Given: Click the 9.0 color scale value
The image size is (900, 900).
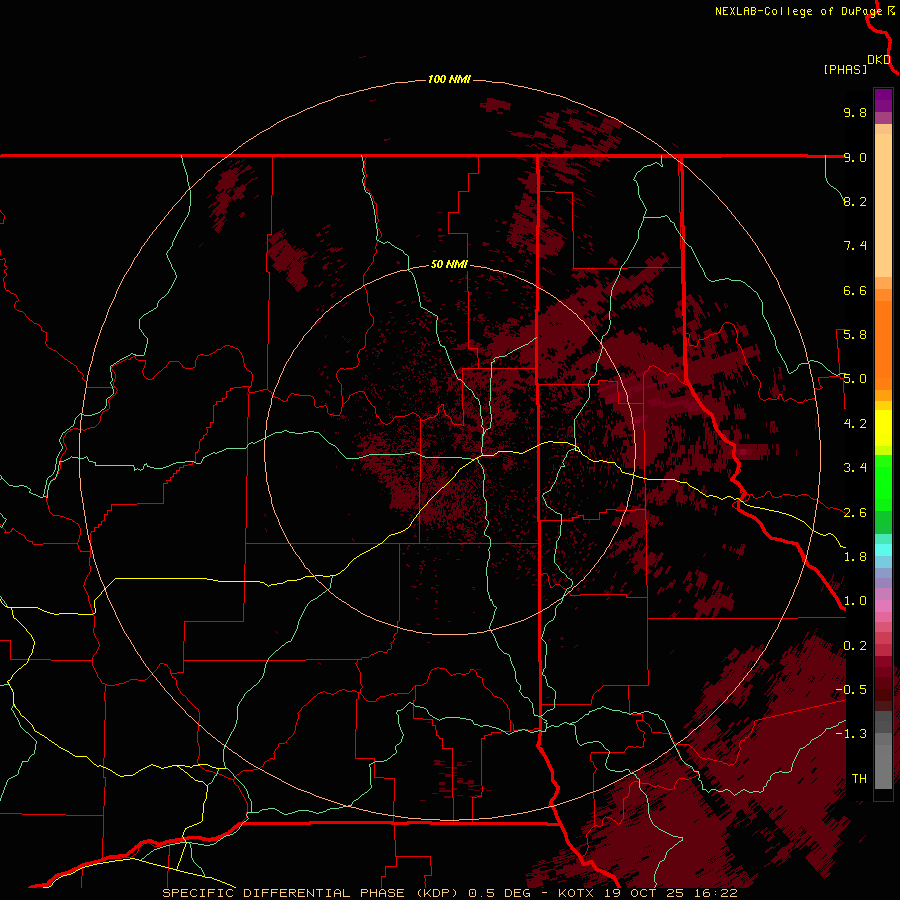Looking at the screenshot, I should click(x=855, y=157).
